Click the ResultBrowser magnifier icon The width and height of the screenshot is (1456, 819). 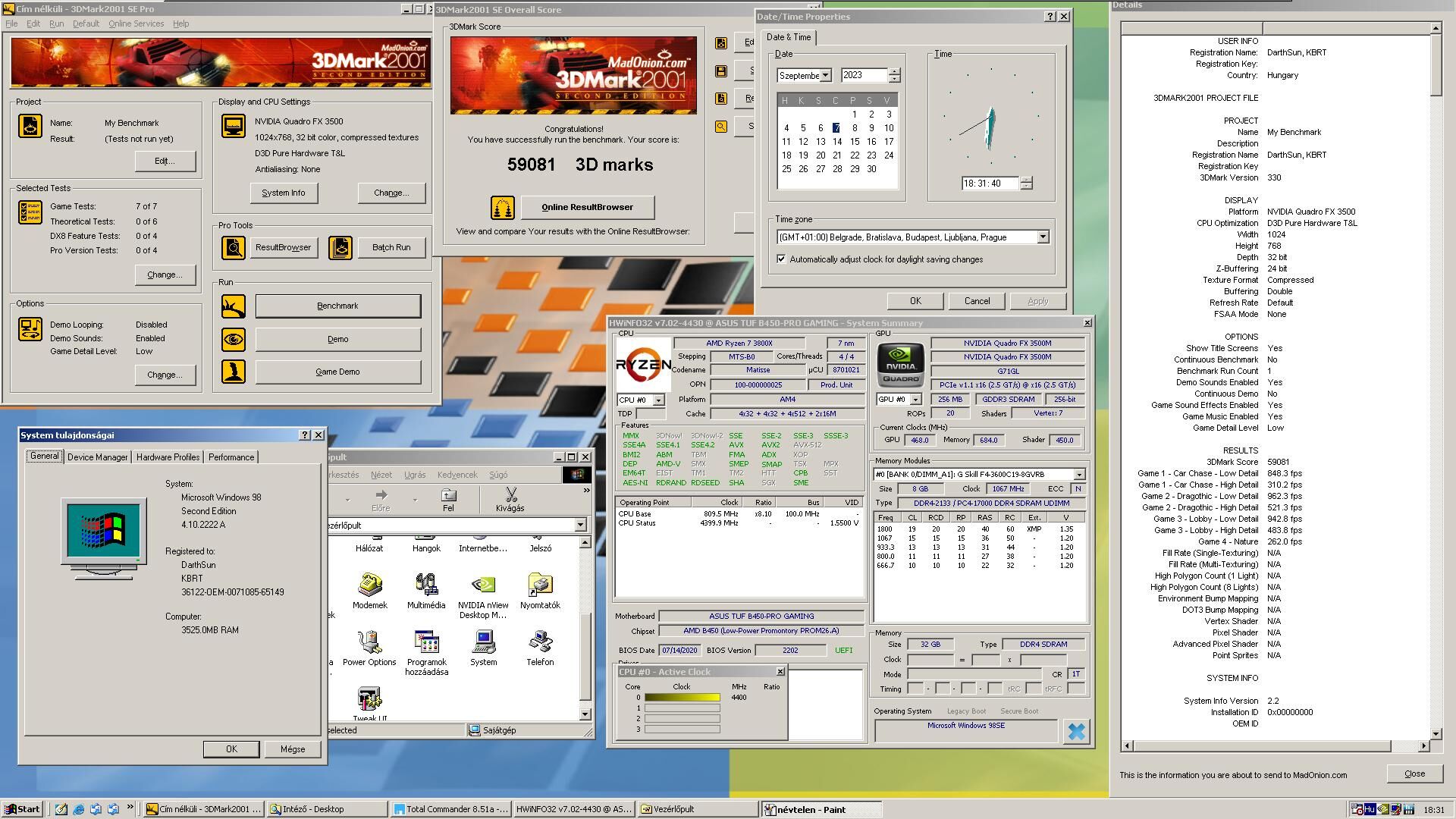click(234, 247)
